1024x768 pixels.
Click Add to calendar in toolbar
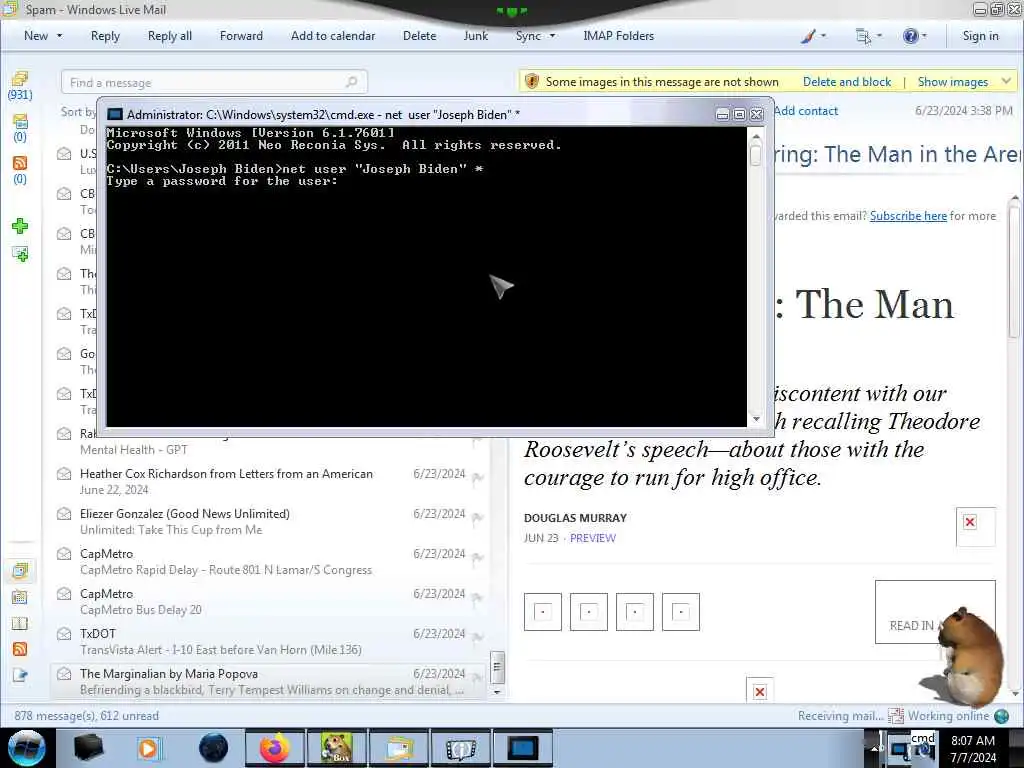click(x=333, y=36)
